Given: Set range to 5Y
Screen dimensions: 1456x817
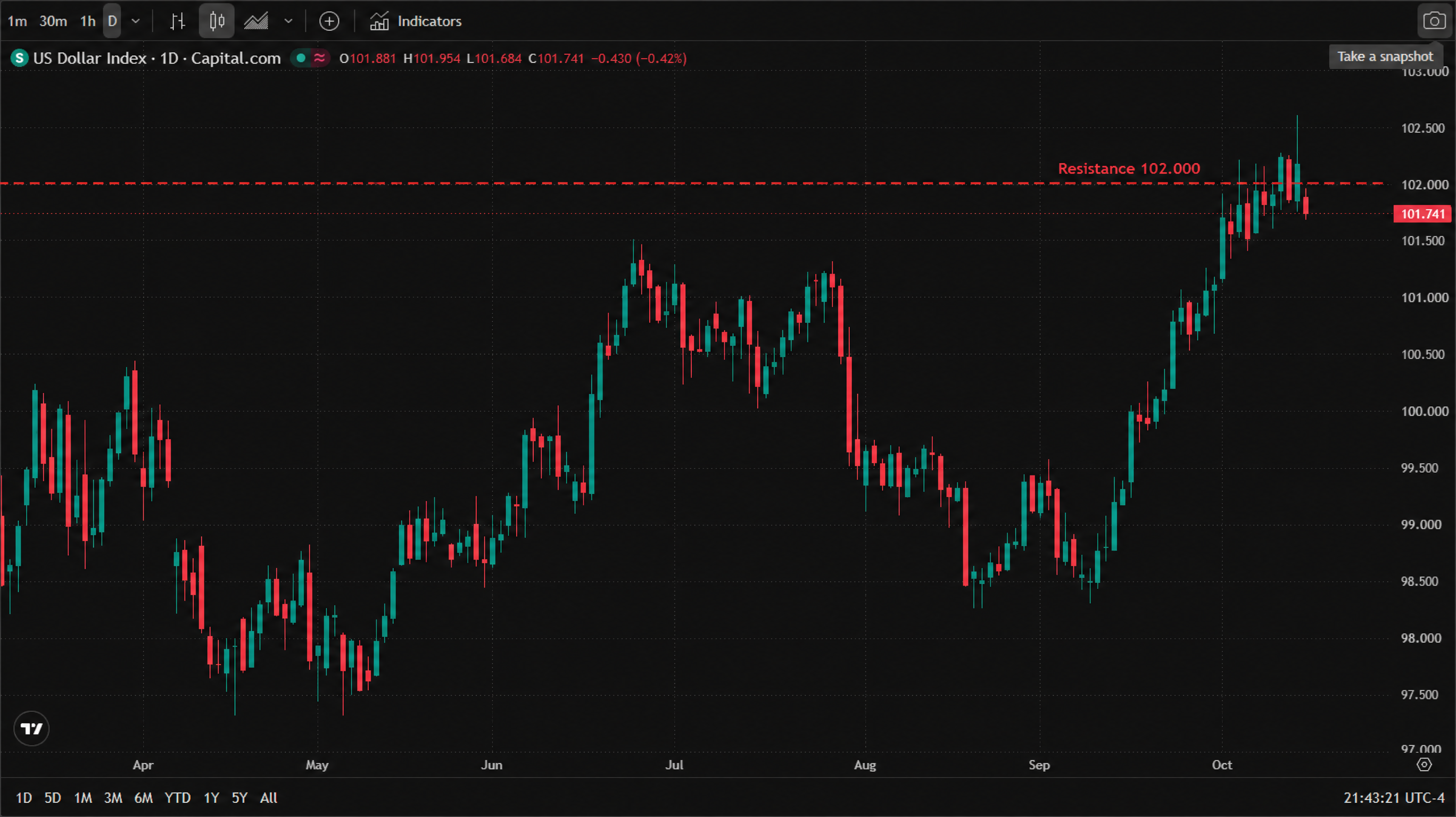Looking at the screenshot, I should pos(239,798).
